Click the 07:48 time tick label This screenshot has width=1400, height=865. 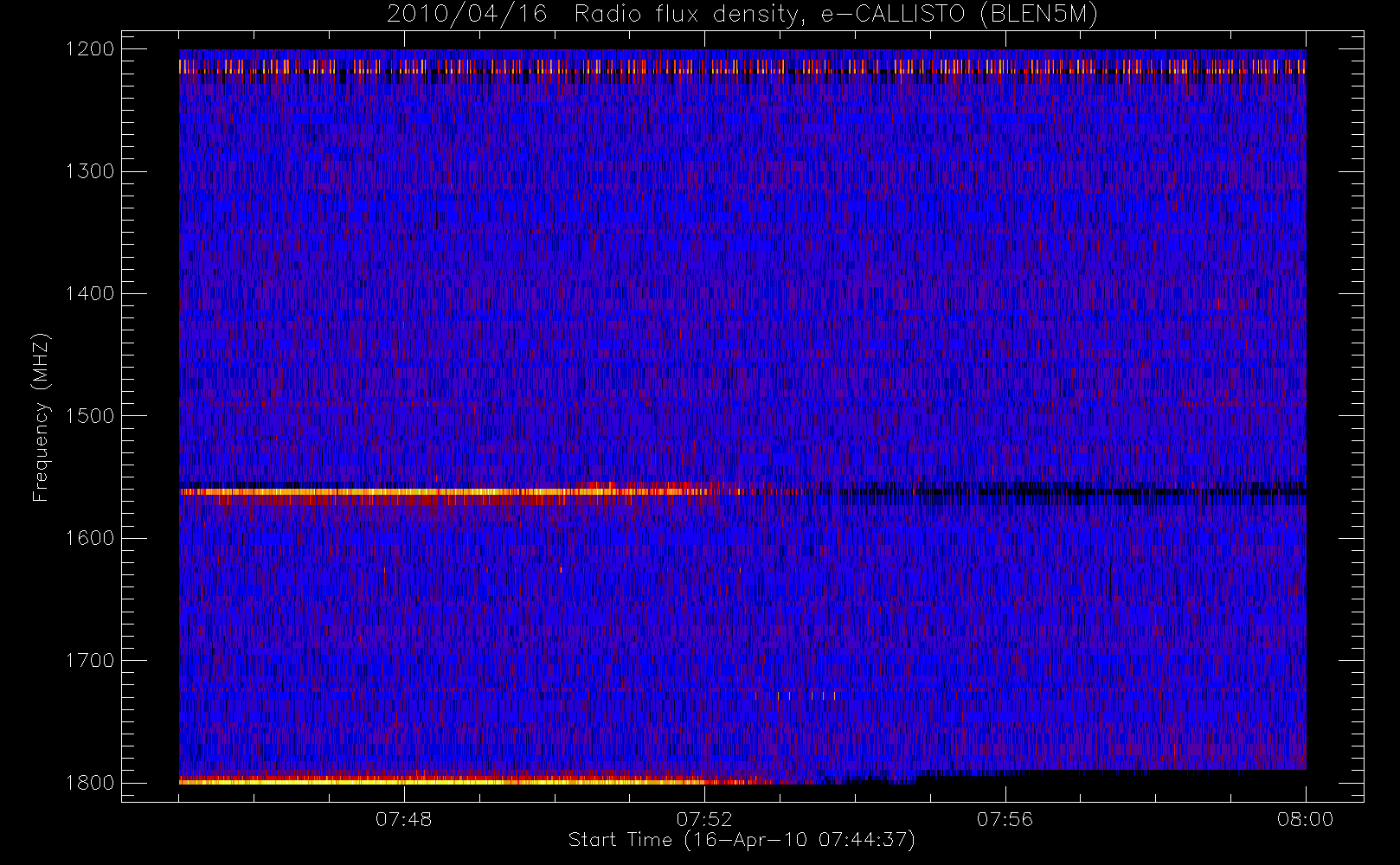(x=404, y=819)
